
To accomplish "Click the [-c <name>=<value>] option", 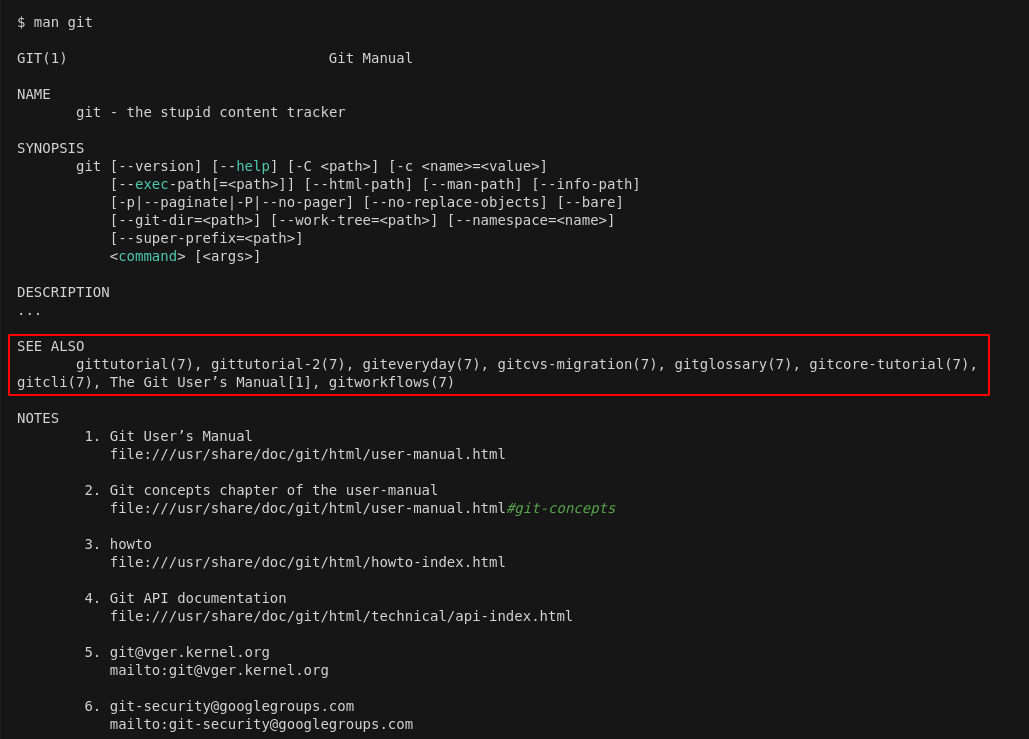I will tap(468, 166).
